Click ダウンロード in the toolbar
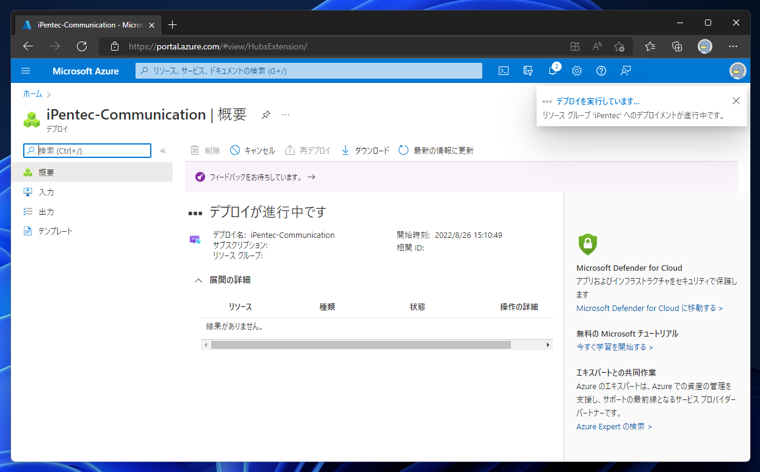760x472 pixels. 365,150
